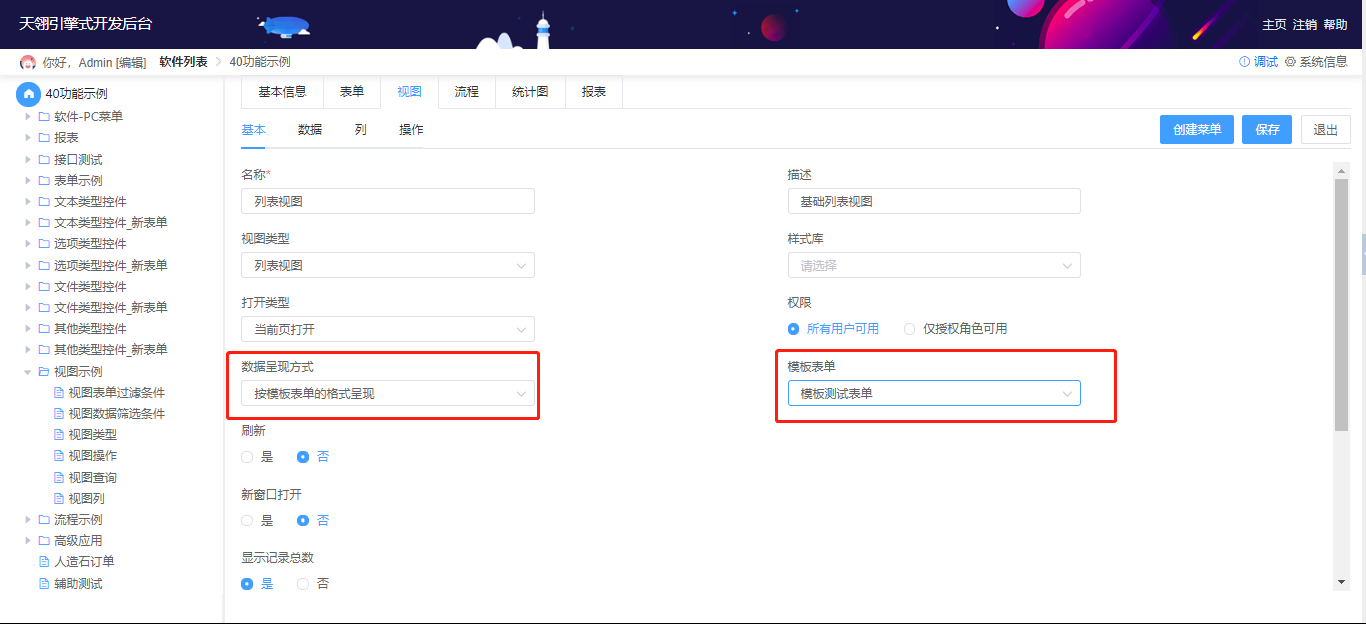
Task: Click the document icon for 人造石订单
Action: [x=44, y=562]
